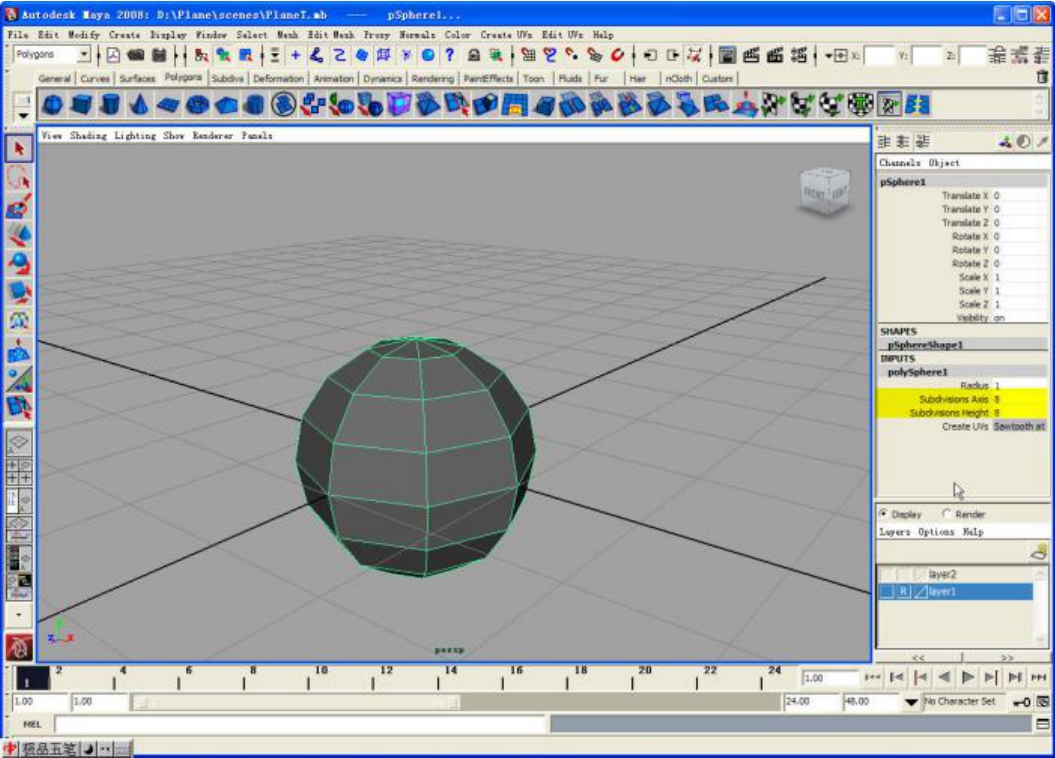
Task: Toggle visibility box of layer2
Action: [x=888, y=574]
